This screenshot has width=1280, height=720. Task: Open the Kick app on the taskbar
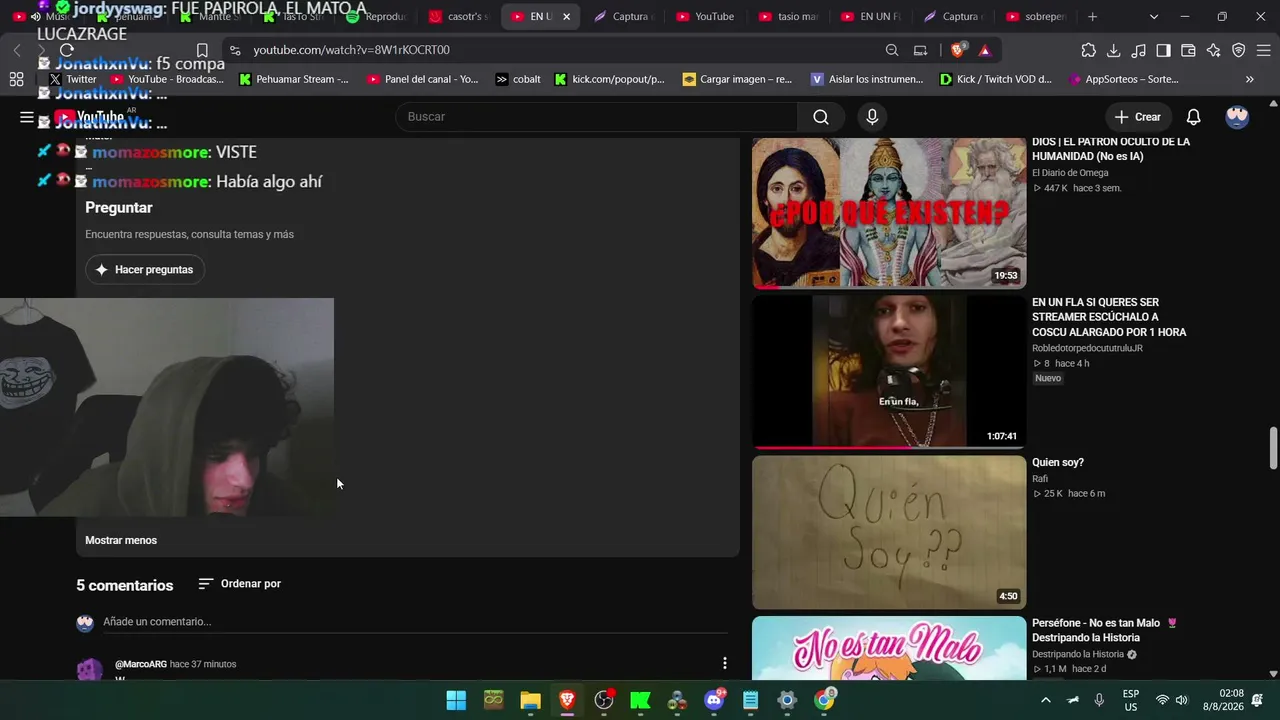tap(640, 700)
